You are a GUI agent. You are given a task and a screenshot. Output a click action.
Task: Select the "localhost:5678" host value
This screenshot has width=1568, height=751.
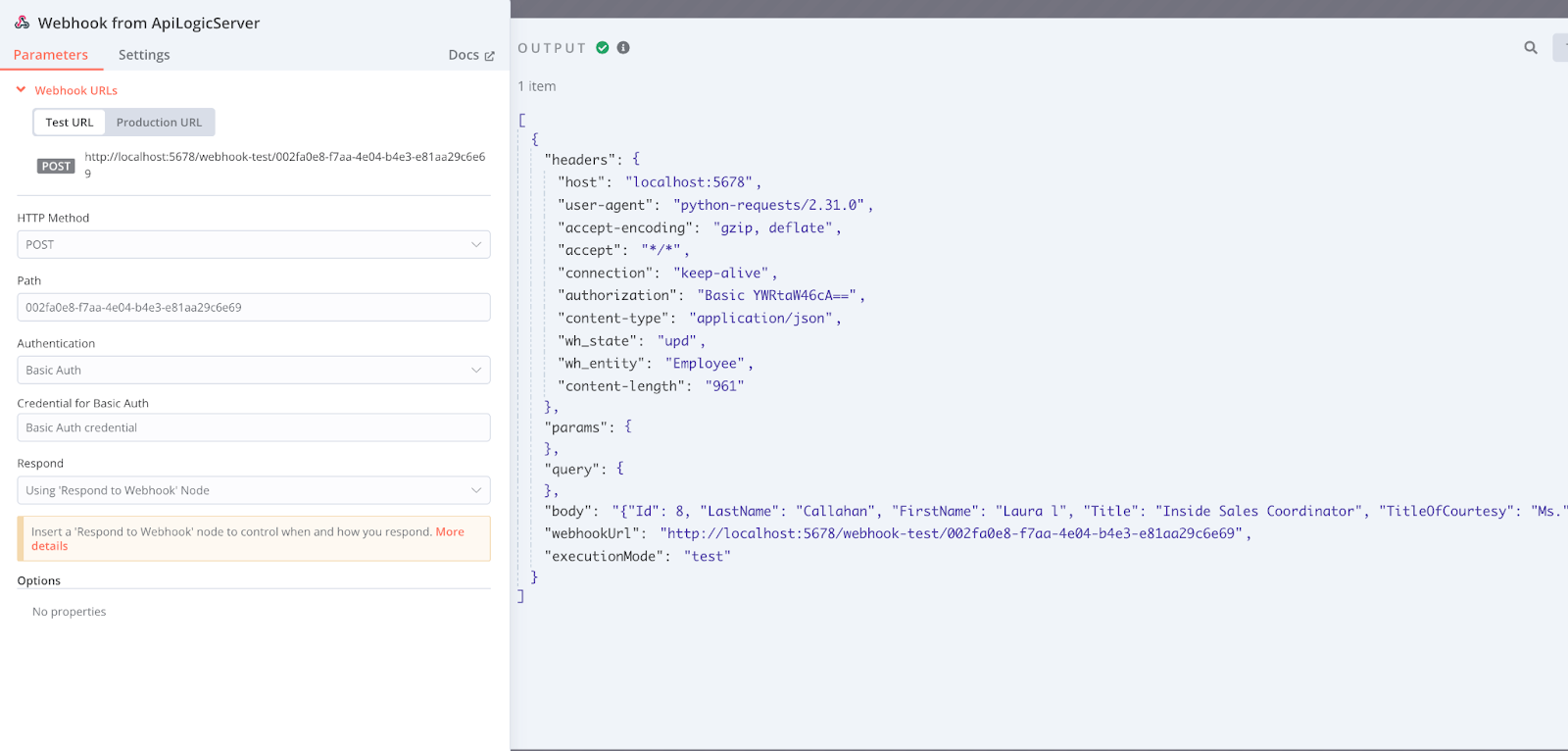coord(689,182)
